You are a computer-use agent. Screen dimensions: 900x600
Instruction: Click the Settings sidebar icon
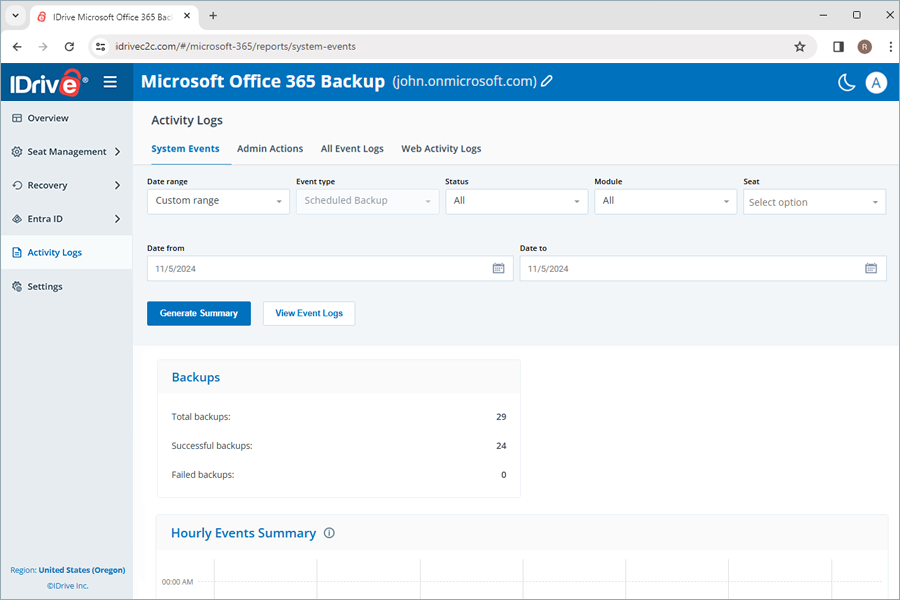17,287
